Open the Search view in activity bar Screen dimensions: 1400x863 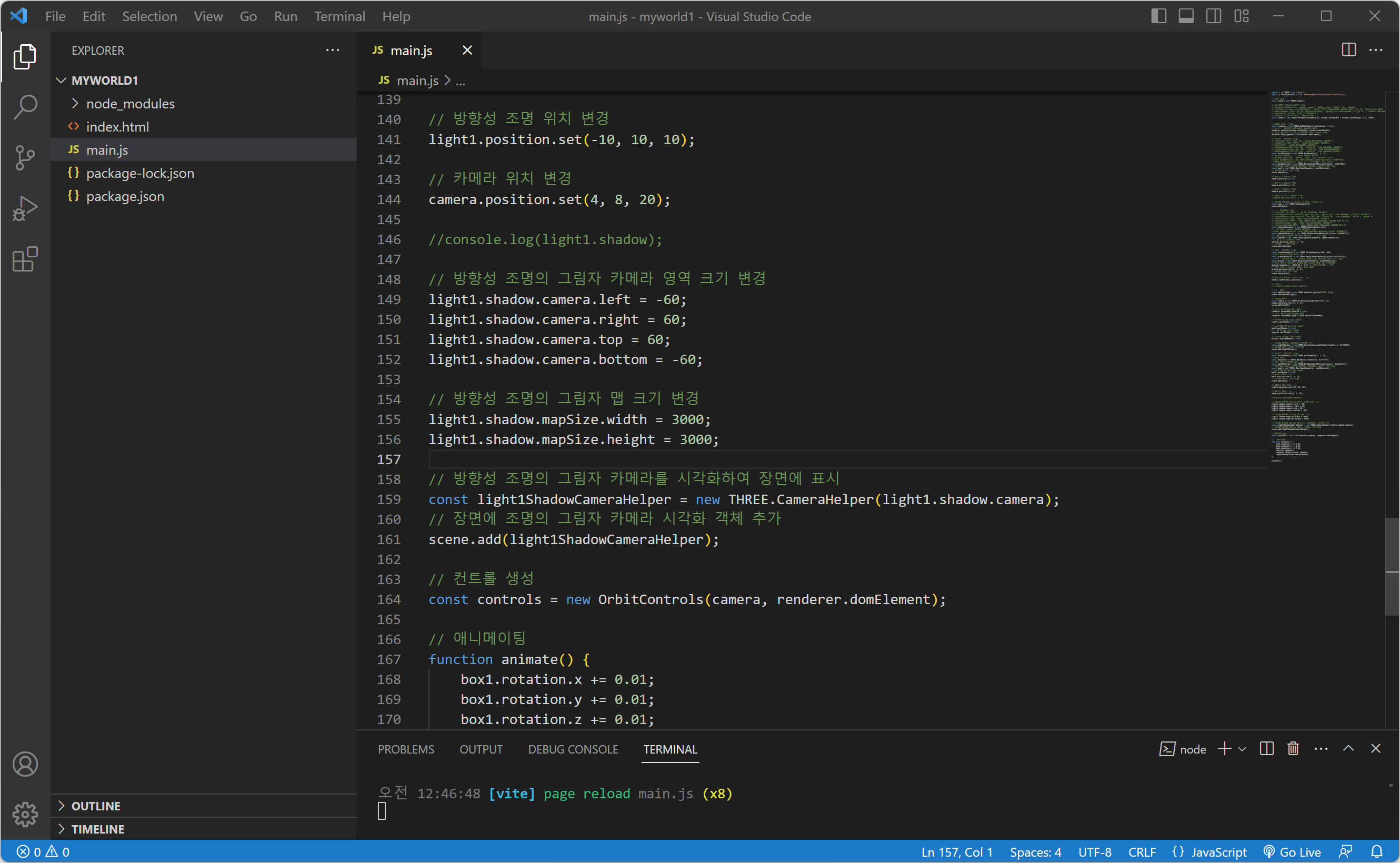[x=25, y=107]
